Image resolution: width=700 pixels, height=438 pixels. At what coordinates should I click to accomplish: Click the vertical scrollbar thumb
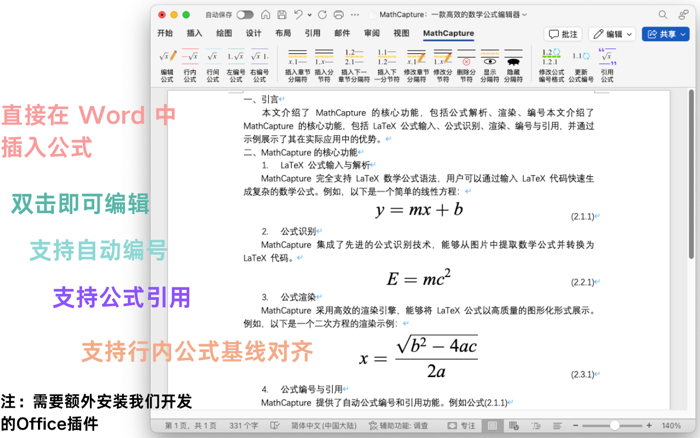[692, 174]
